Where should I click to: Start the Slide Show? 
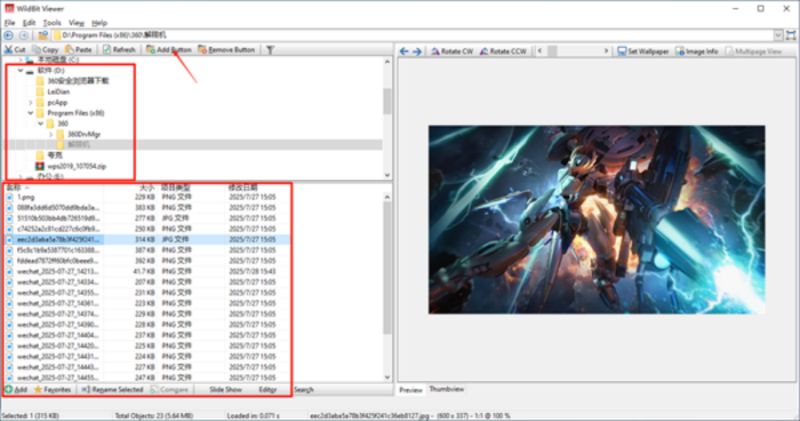click(x=226, y=389)
